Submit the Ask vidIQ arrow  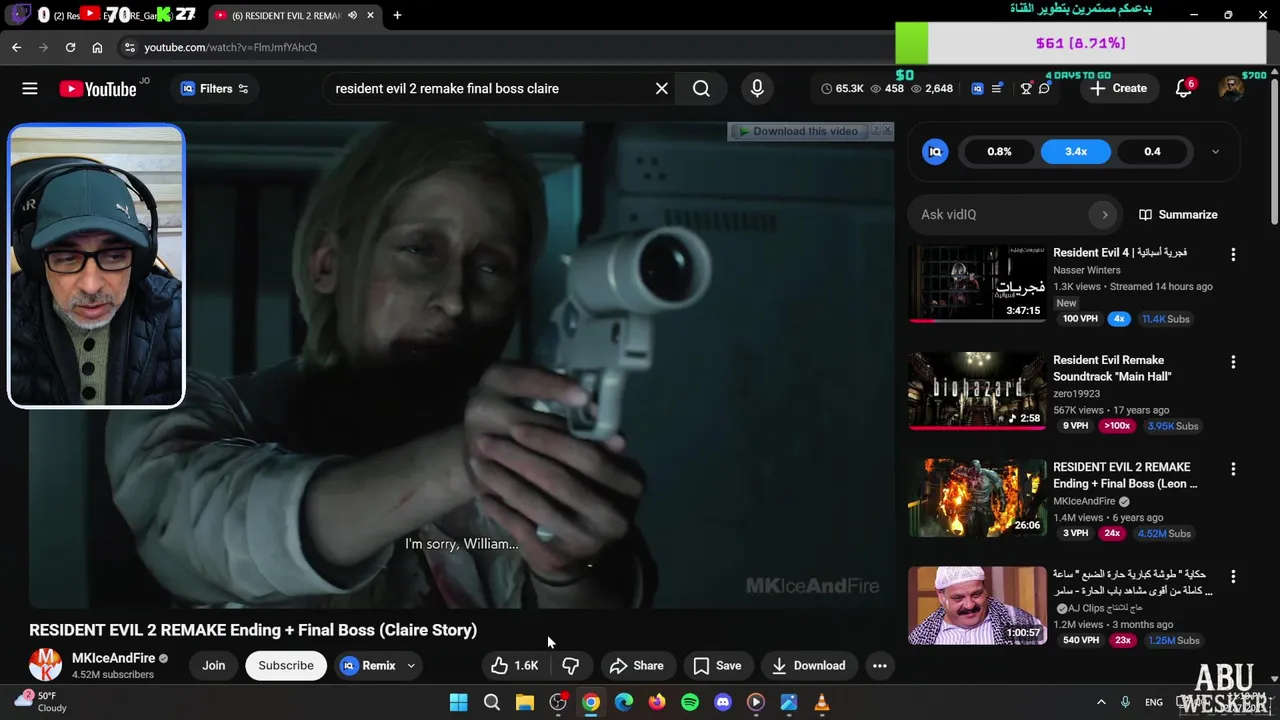(1104, 214)
